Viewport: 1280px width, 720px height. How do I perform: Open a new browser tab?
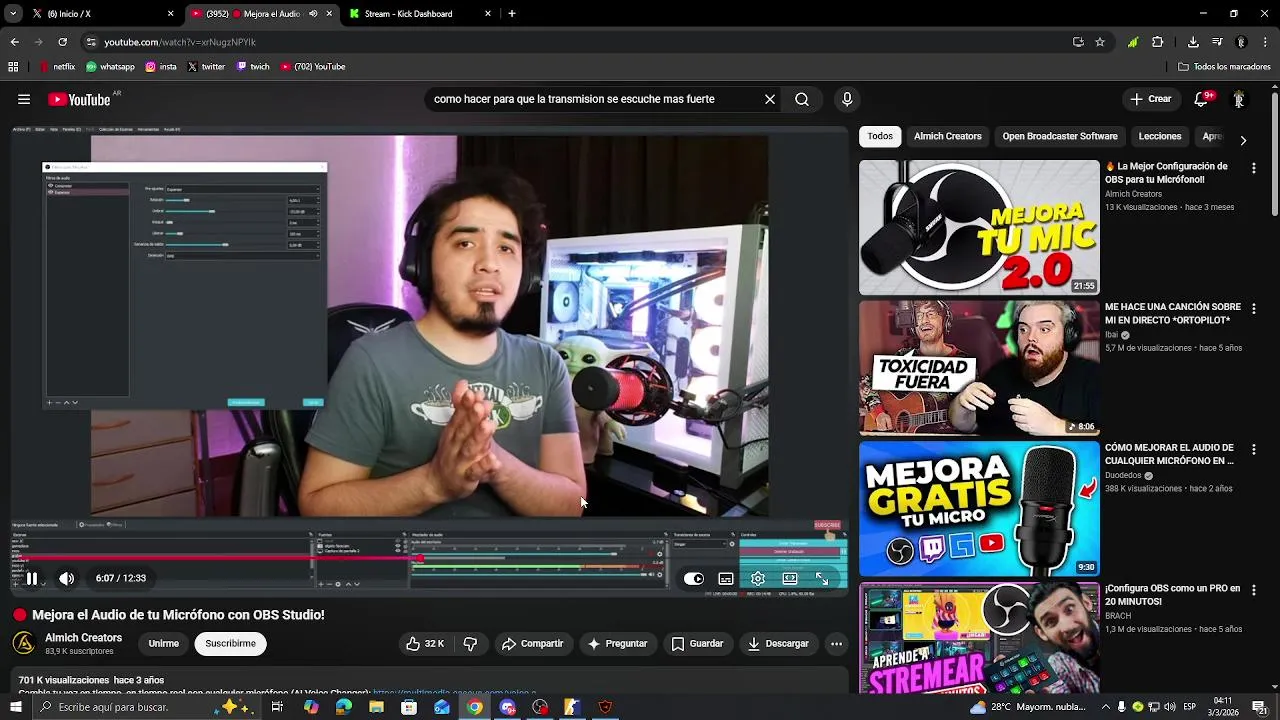click(x=512, y=14)
